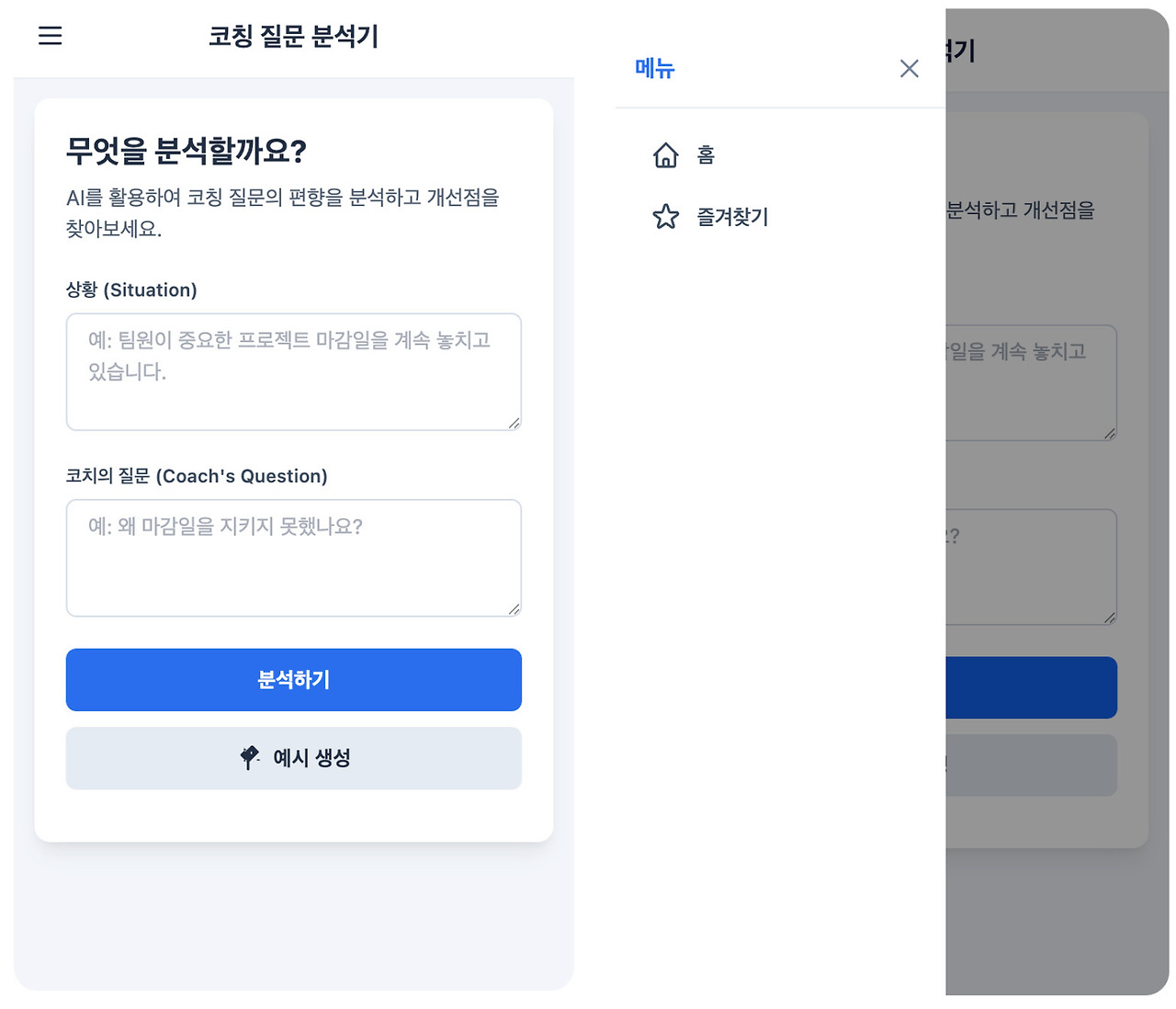This screenshot has width=1176, height=1009.
Task: Click the 상황 (Situation) field label
Action: pos(131,290)
